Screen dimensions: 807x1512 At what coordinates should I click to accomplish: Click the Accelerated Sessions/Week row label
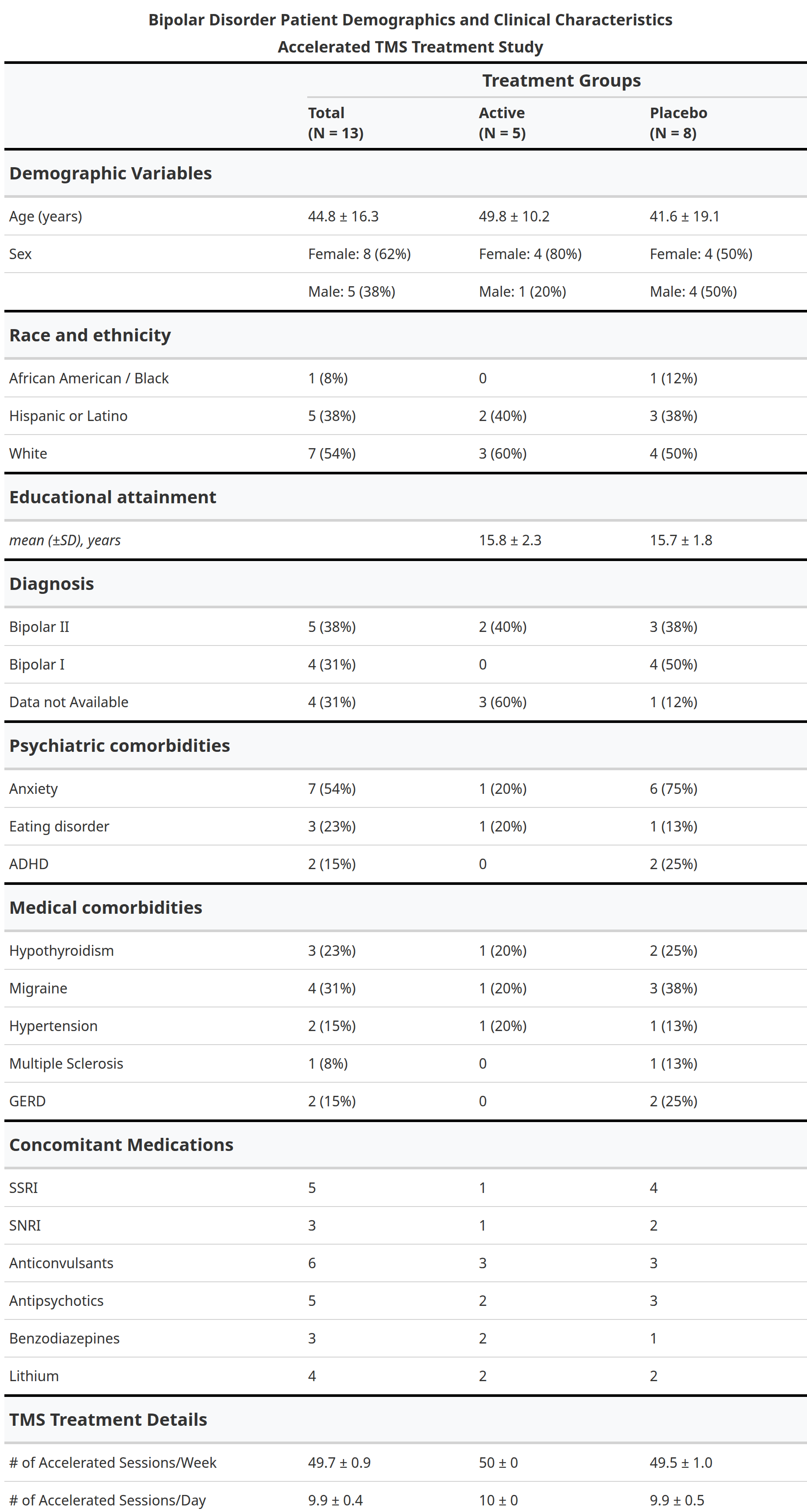coord(112,1463)
